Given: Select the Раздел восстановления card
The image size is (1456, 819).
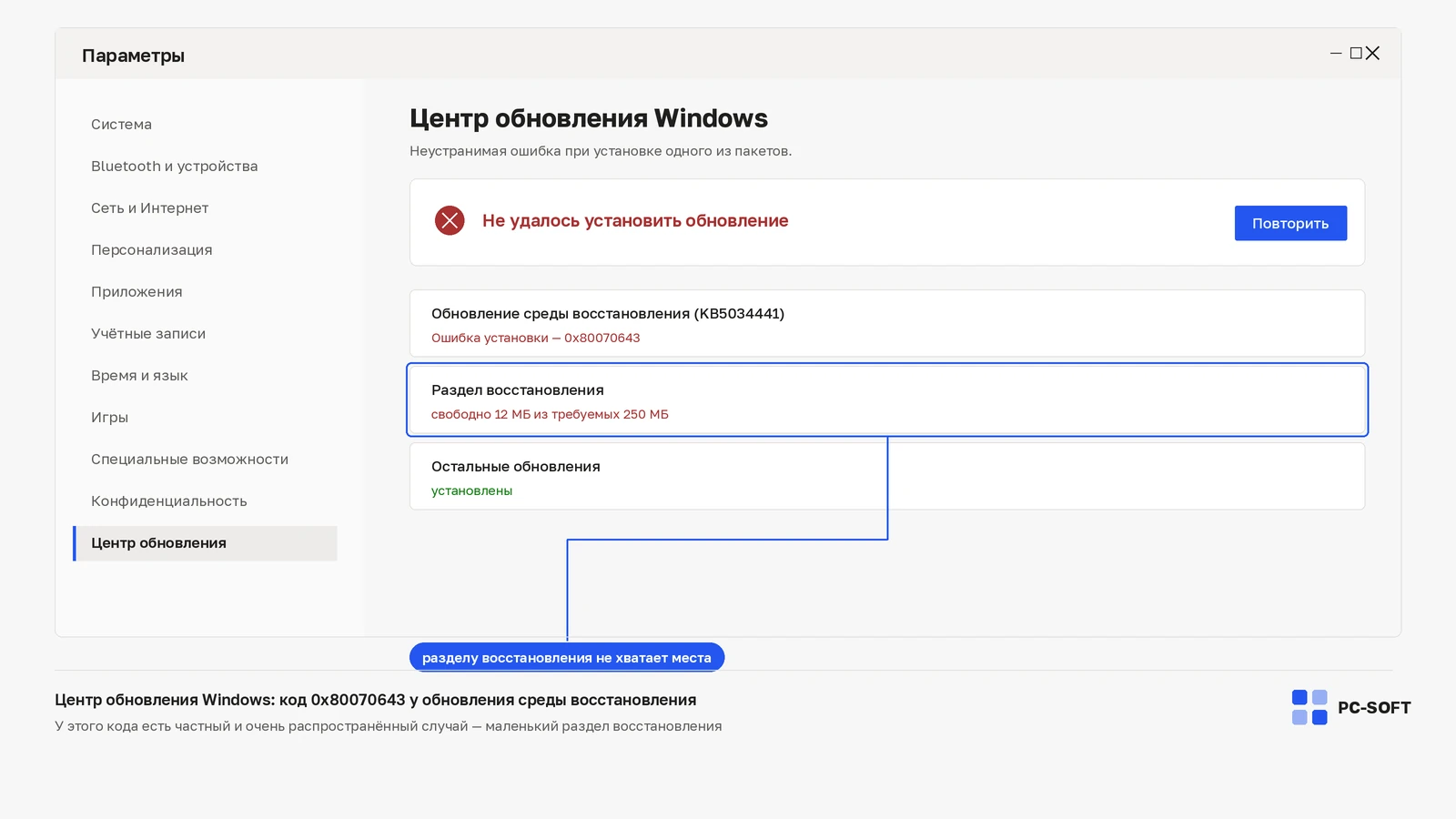Looking at the screenshot, I should [x=887, y=399].
